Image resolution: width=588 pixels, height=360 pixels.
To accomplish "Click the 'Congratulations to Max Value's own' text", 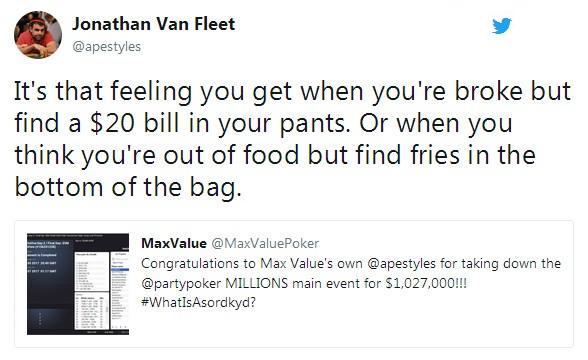I will click(252, 263).
